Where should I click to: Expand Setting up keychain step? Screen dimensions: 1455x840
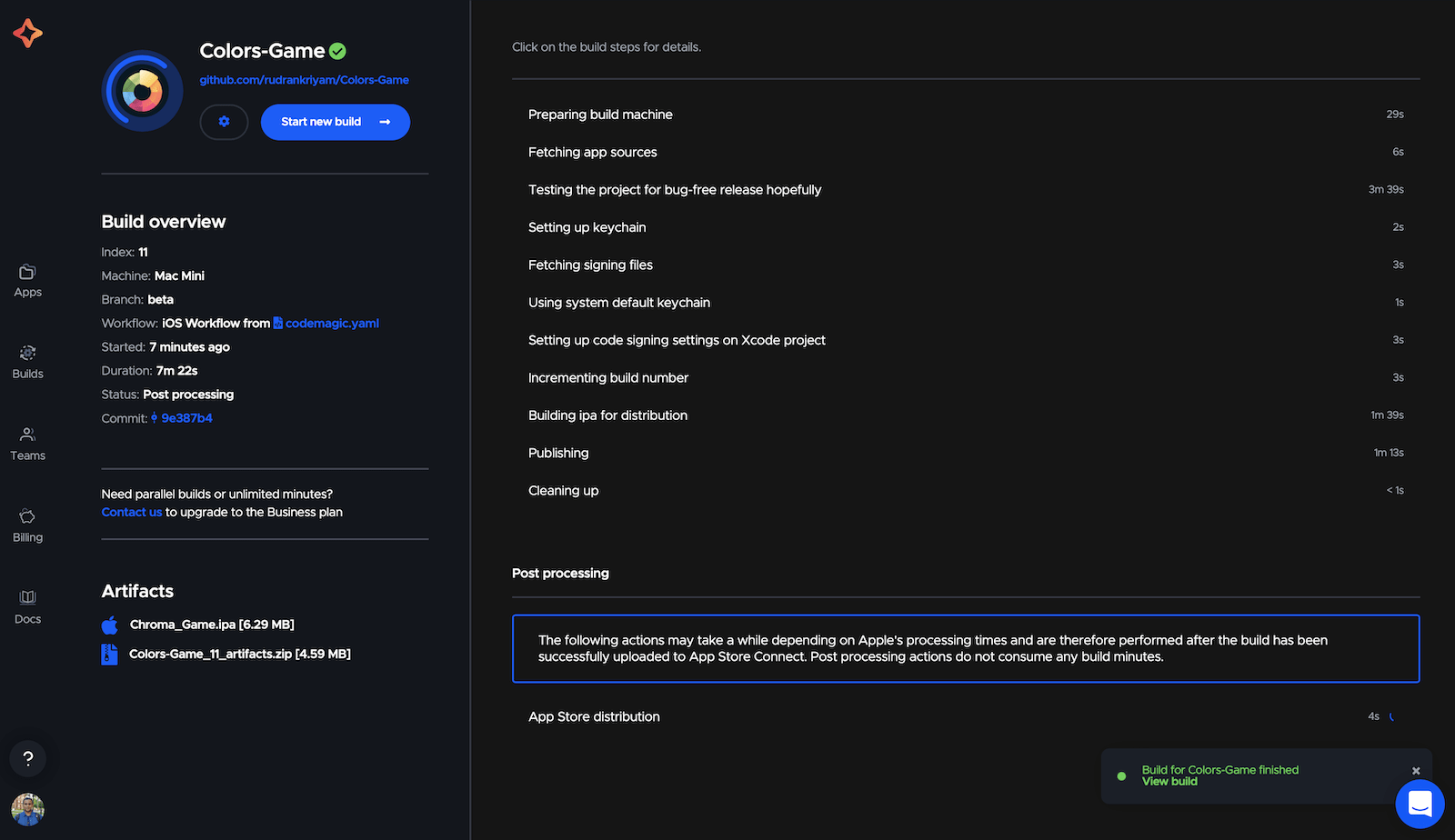[966, 227]
